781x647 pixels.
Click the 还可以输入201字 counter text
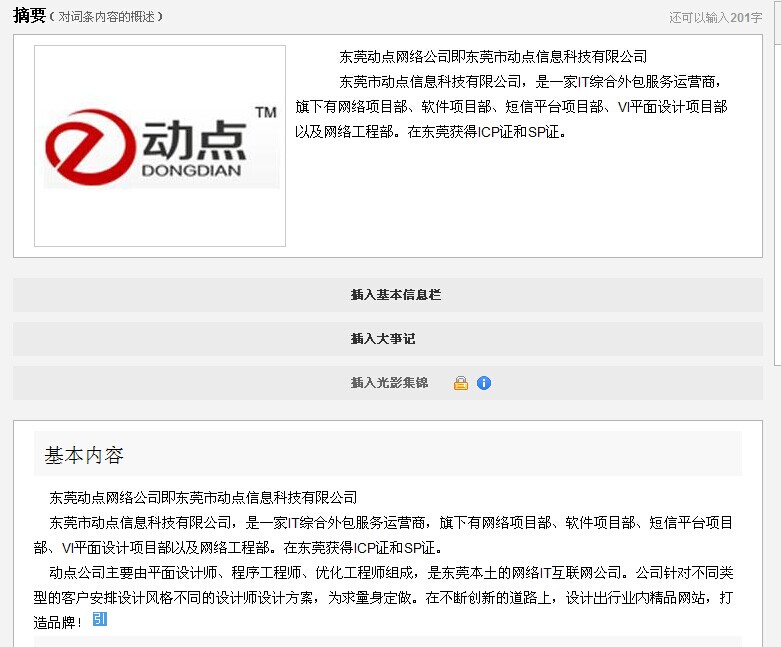715,18
